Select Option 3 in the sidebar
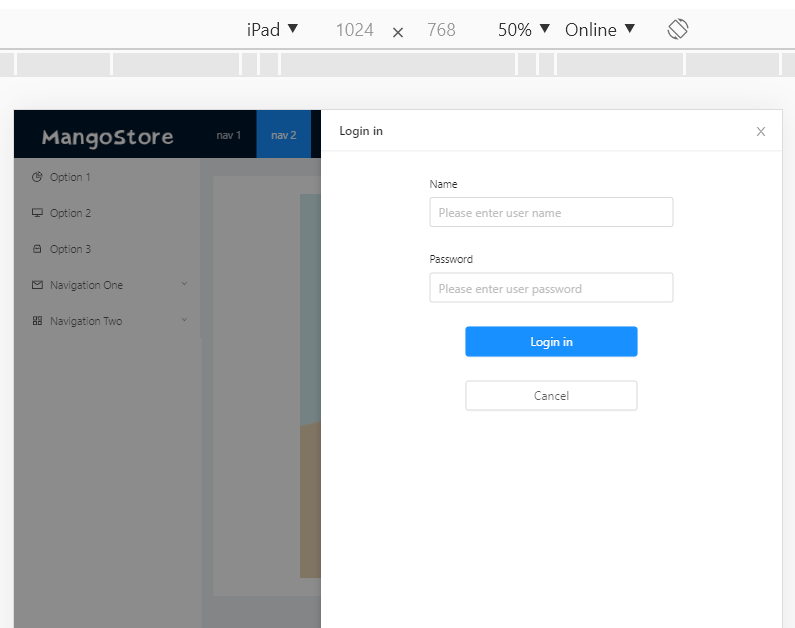This screenshot has width=795, height=628. 107,249
